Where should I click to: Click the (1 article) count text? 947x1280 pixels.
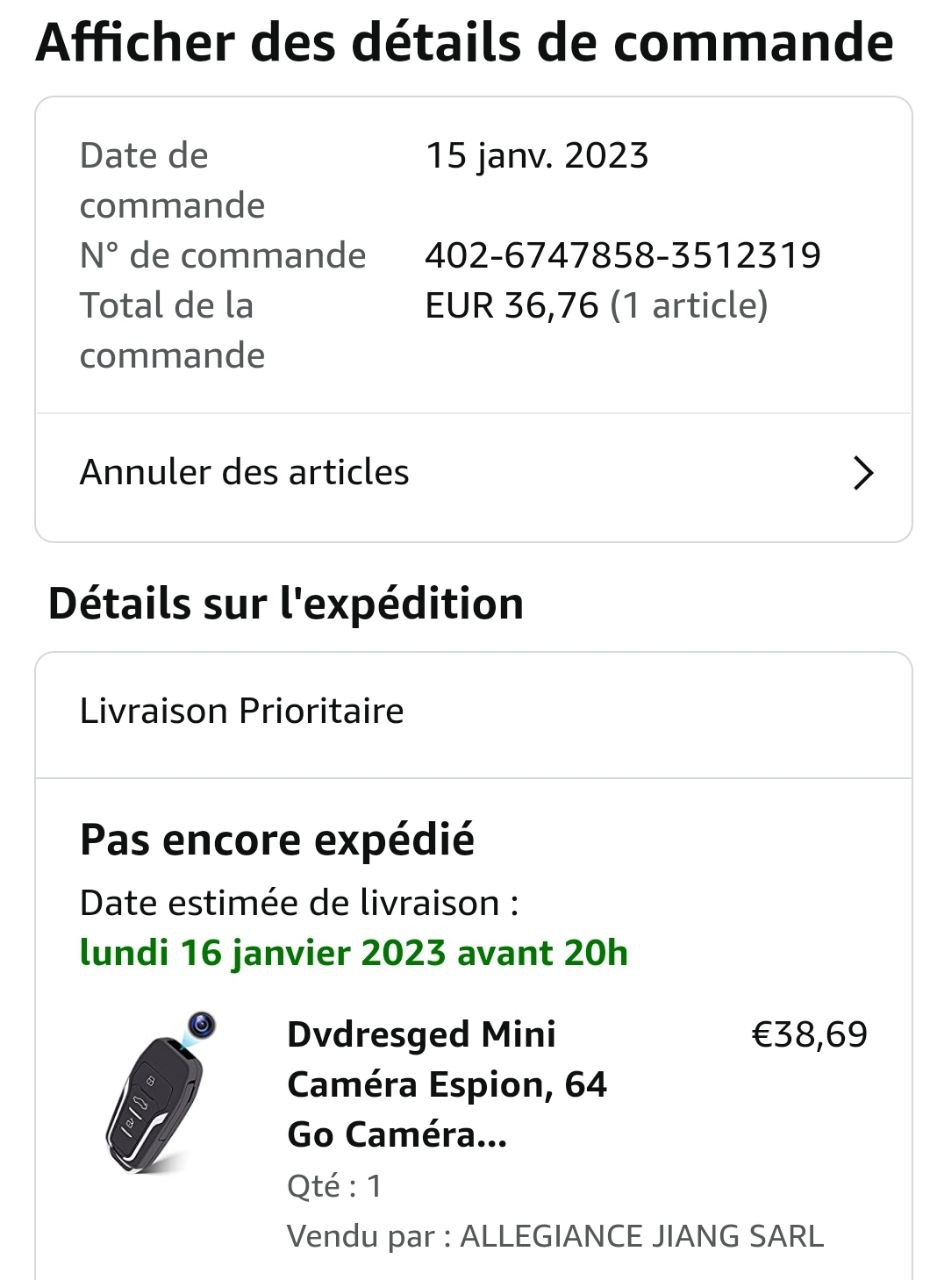tap(689, 306)
